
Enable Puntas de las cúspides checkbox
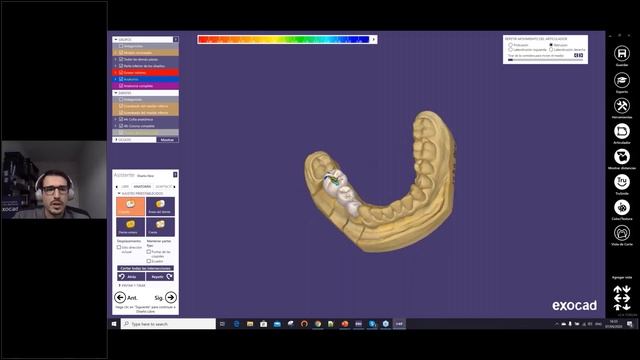149,252
